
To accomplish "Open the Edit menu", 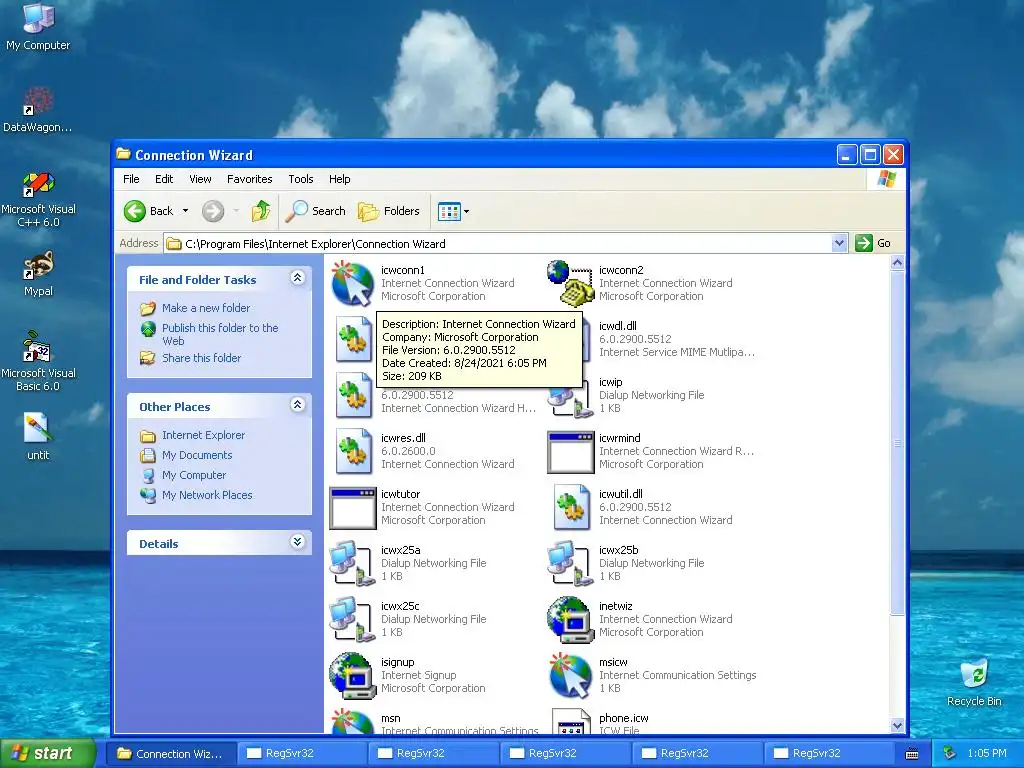I will click(164, 179).
